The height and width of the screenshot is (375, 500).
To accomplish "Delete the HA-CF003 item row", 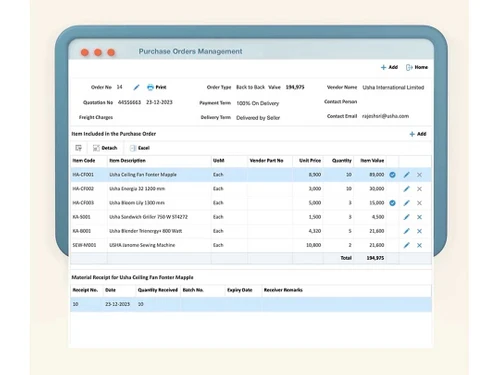I will point(419,203).
